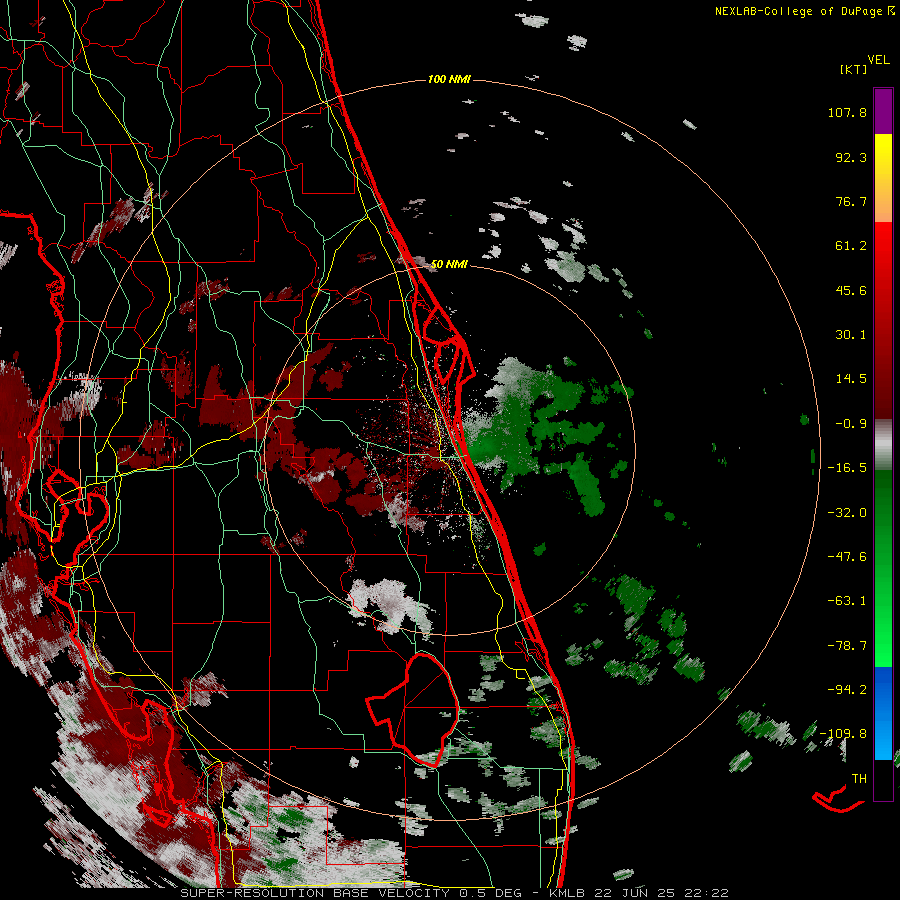Select the -109.8 value on velocity scale

(x=843, y=734)
